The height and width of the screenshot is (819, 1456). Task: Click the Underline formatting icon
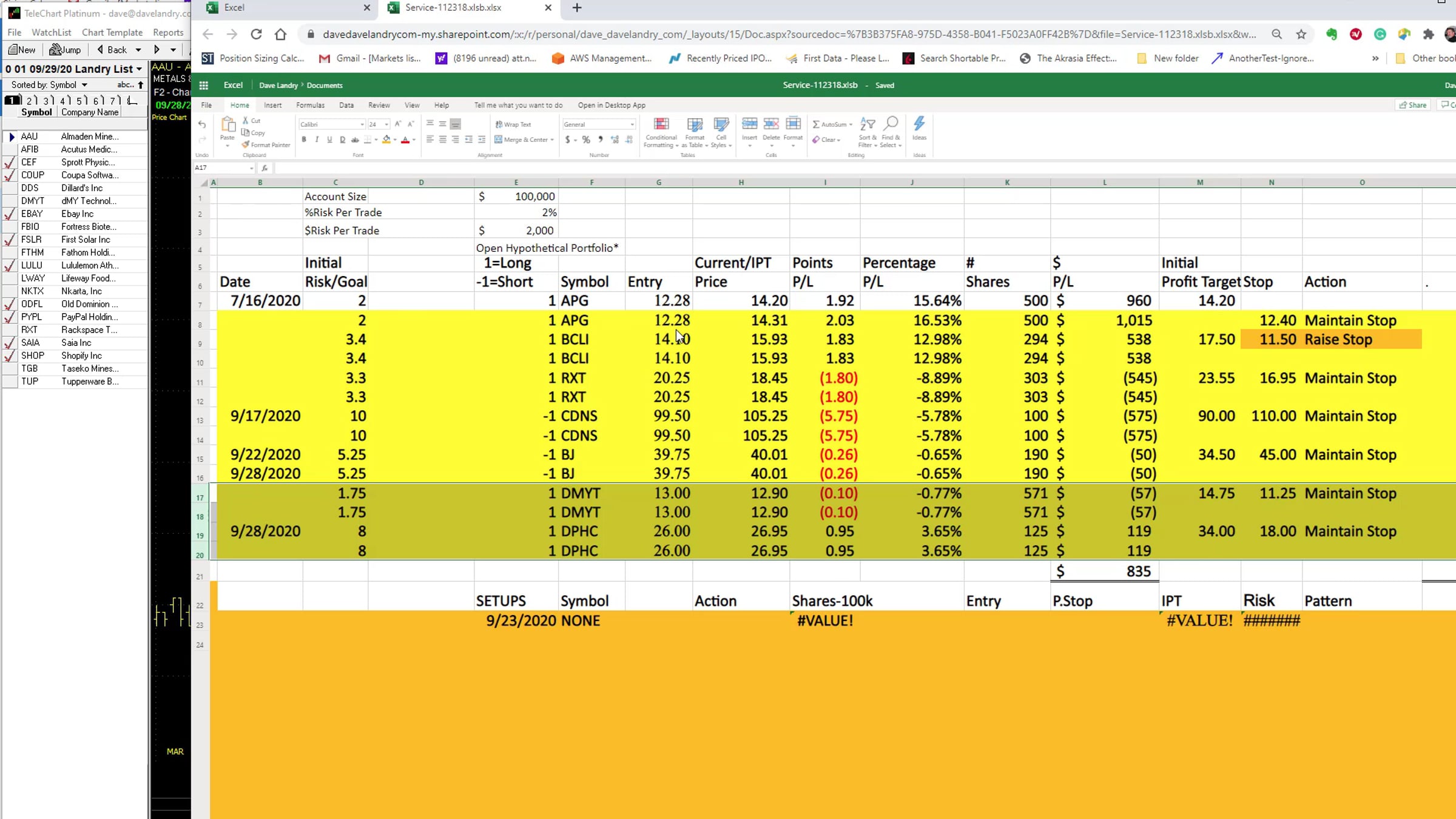tap(329, 140)
